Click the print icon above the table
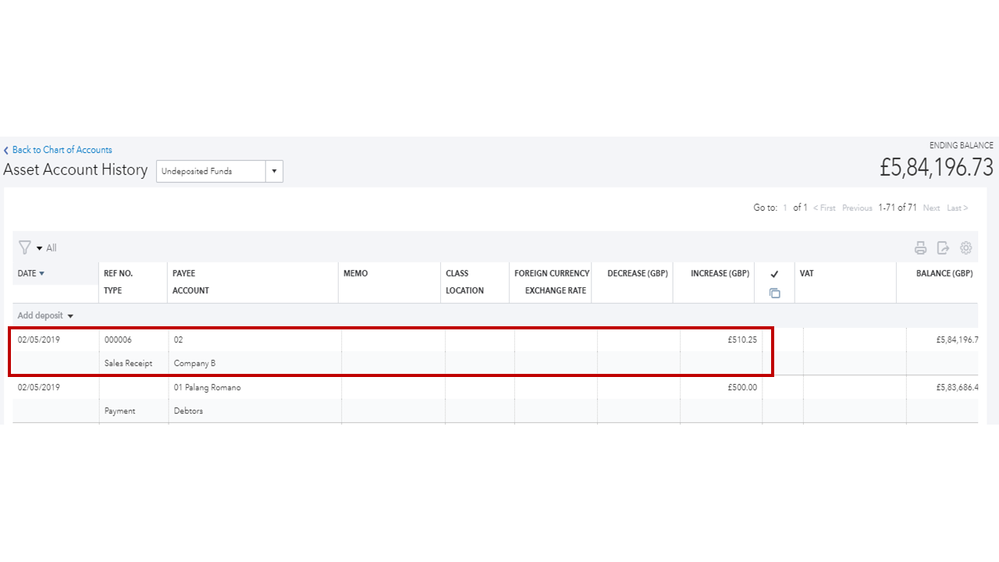The image size is (999, 562). [x=920, y=248]
